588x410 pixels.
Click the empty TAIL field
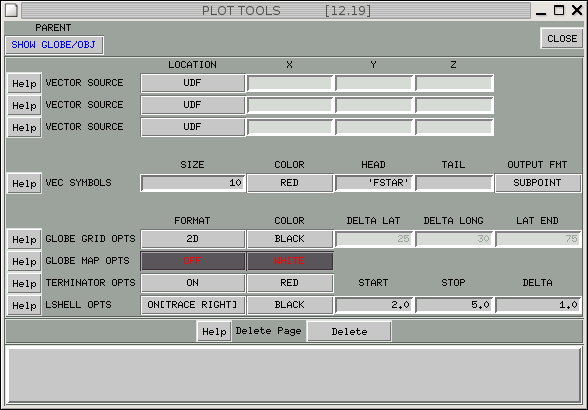(454, 183)
